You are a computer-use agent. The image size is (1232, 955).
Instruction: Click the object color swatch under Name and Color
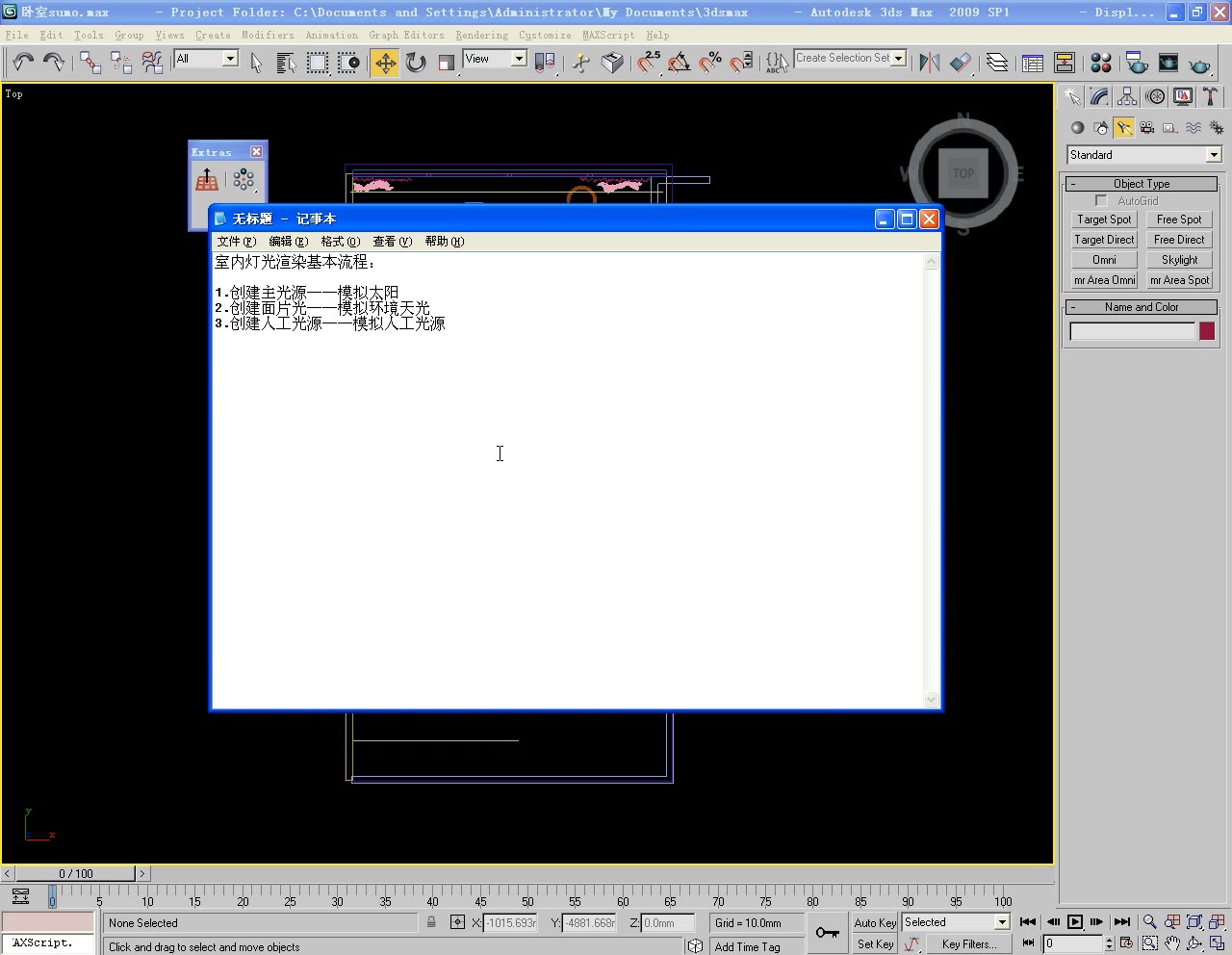[1207, 330]
